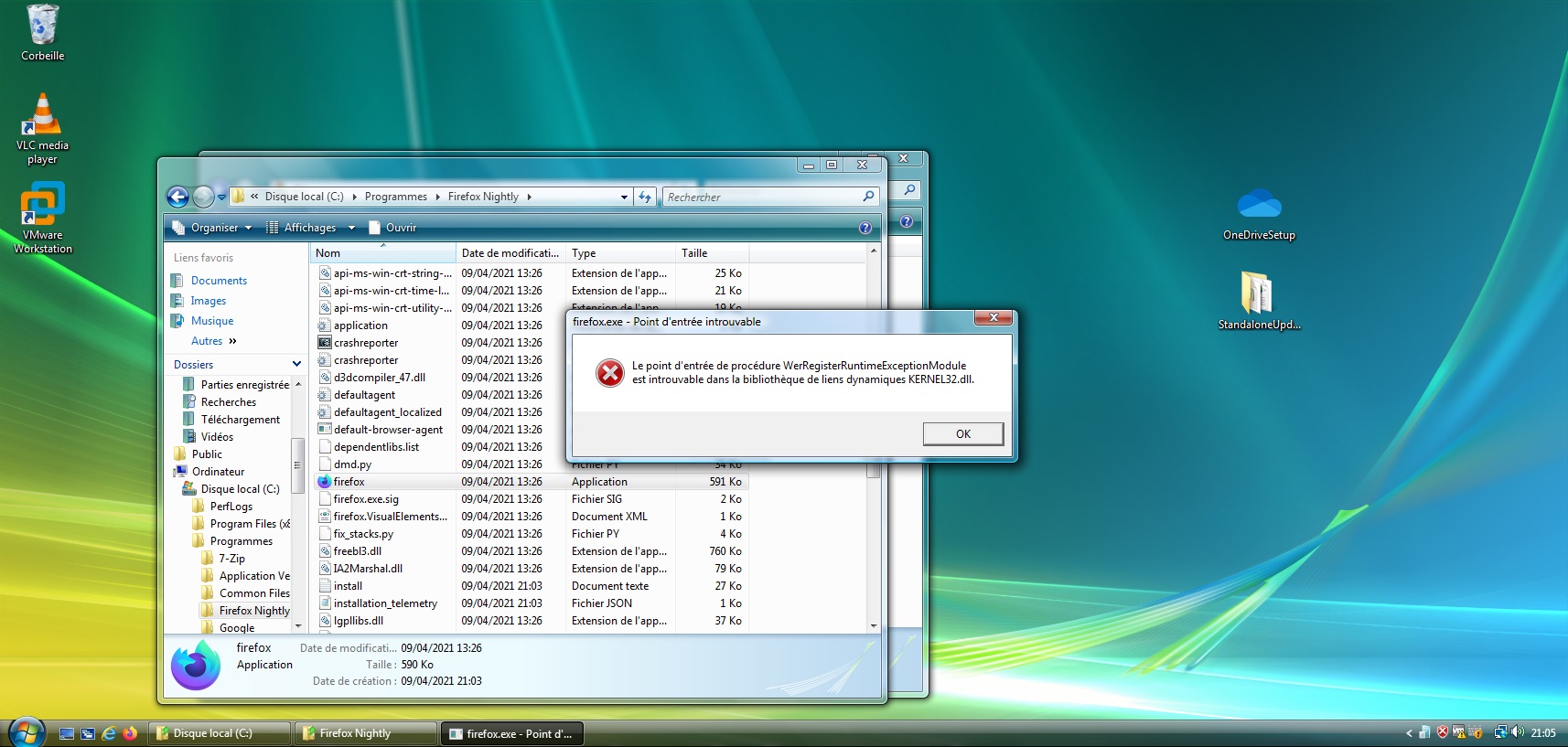Expand the Firefox Nightly breadcrumb arrow
The width and height of the screenshot is (1568, 747).
tap(529, 197)
